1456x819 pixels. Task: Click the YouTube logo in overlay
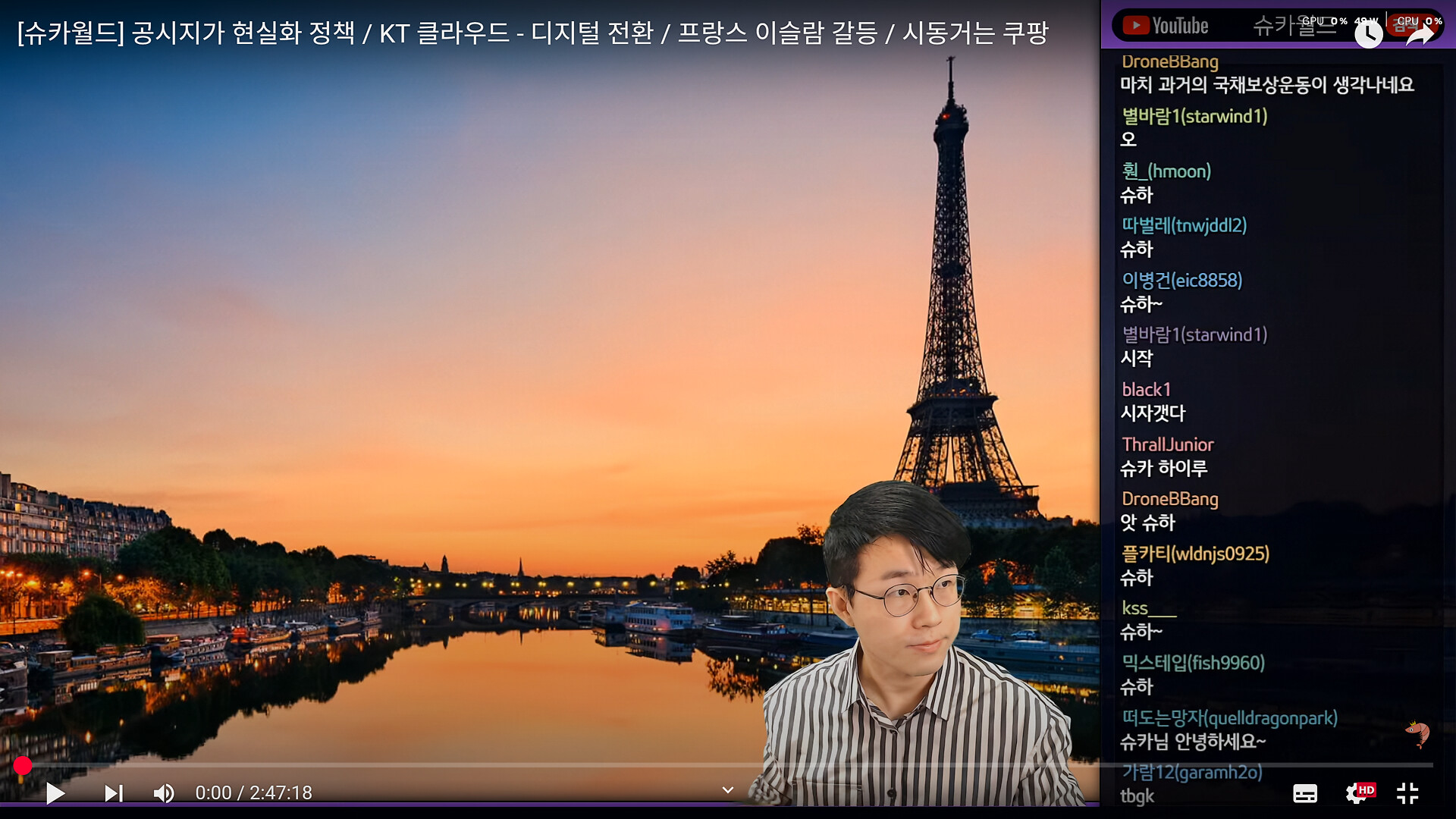click(1166, 26)
